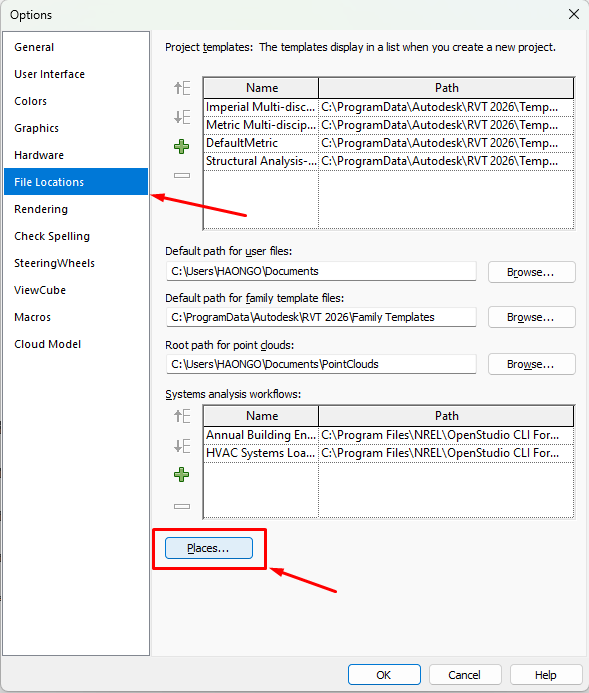Click Path header in project templates table
The width and height of the screenshot is (589, 693).
(446, 88)
